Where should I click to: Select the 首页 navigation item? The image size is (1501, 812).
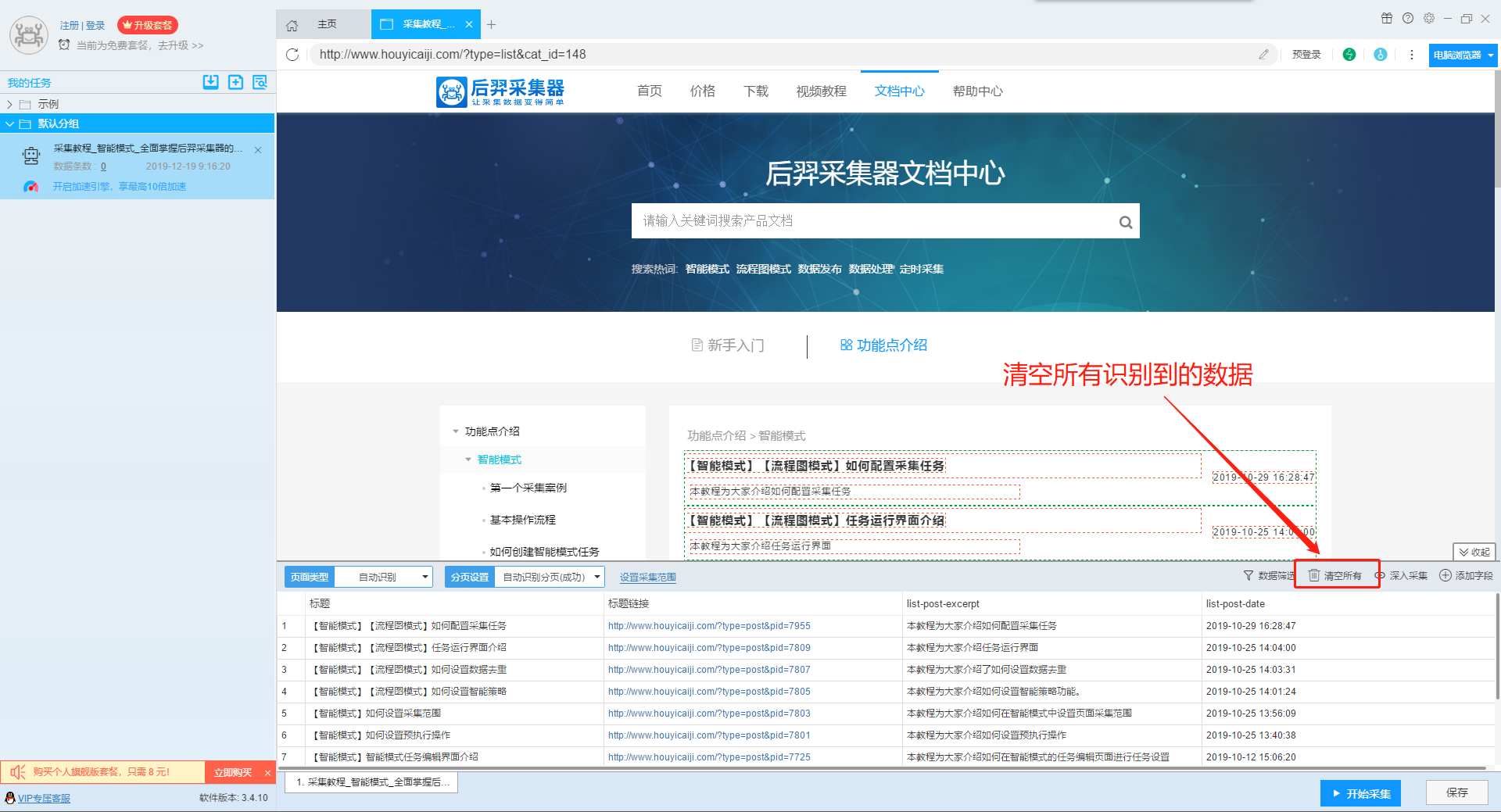click(x=650, y=91)
